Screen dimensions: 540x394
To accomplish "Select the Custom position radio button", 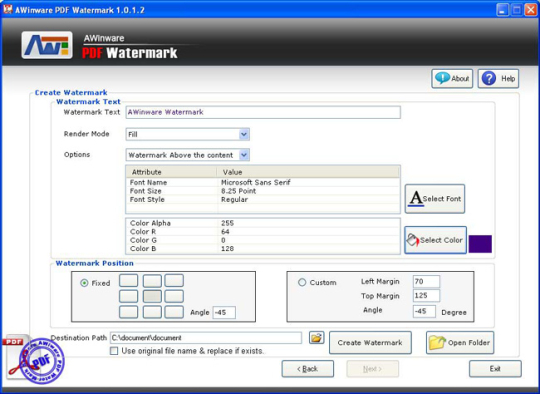I will (302, 282).
